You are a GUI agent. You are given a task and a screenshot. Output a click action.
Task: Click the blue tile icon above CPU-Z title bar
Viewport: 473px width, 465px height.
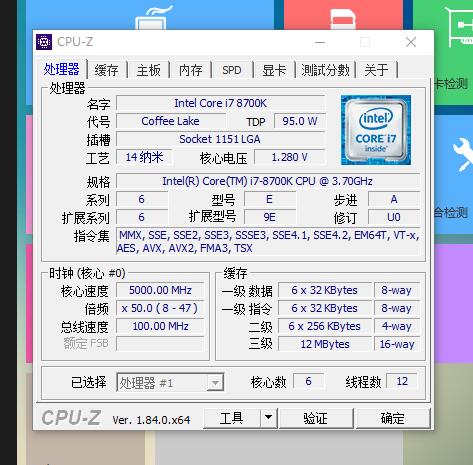point(153,18)
